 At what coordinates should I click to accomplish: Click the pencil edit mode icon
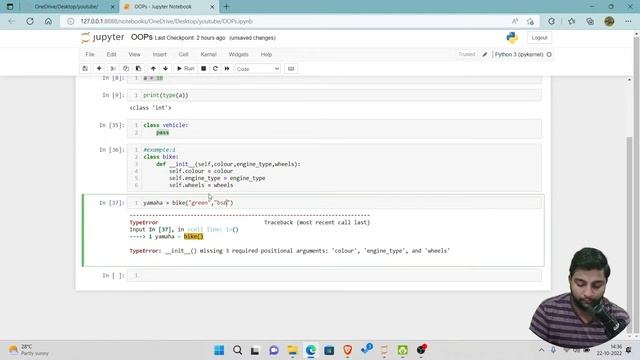[x=484, y=54]
